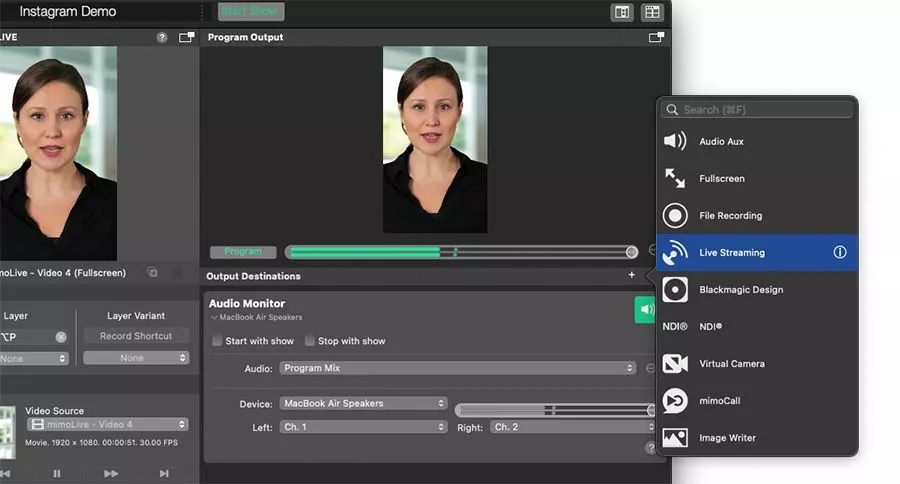
Task: Select the NDI destination
Action: [x=757, y=327]
